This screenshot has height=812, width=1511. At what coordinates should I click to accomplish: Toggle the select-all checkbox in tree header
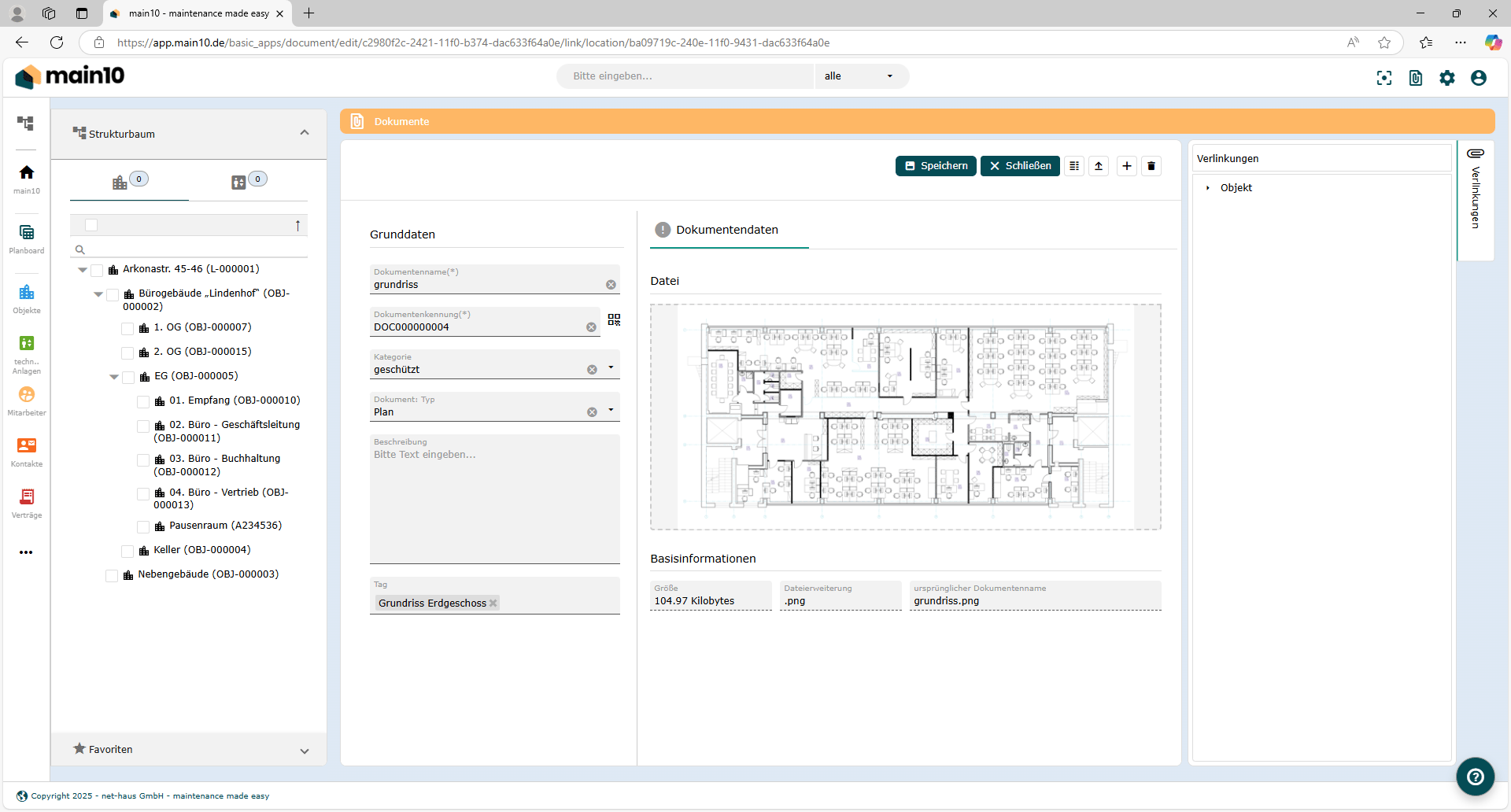point(91,226)
